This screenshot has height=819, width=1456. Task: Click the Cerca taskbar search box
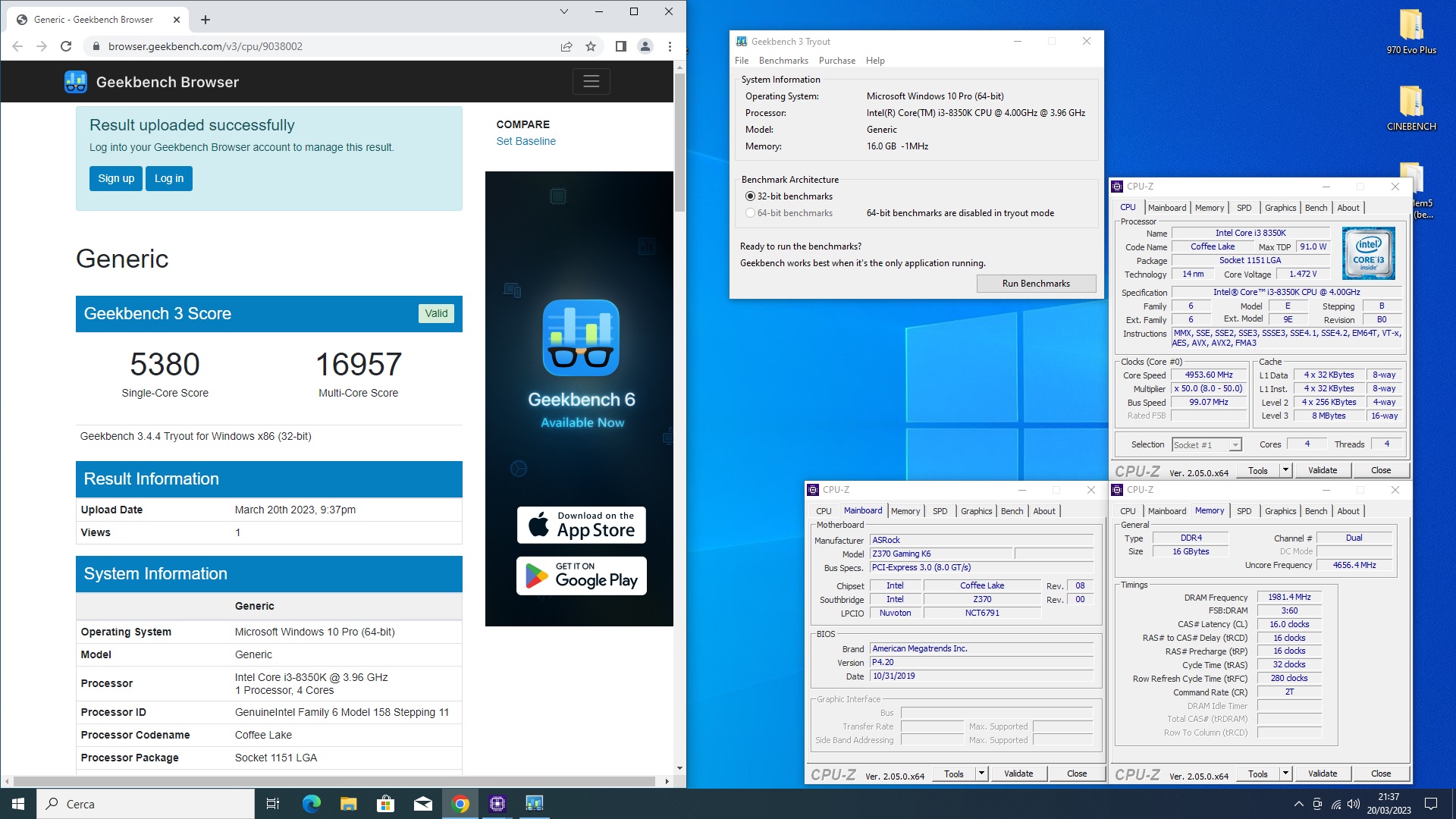(146, 804)
